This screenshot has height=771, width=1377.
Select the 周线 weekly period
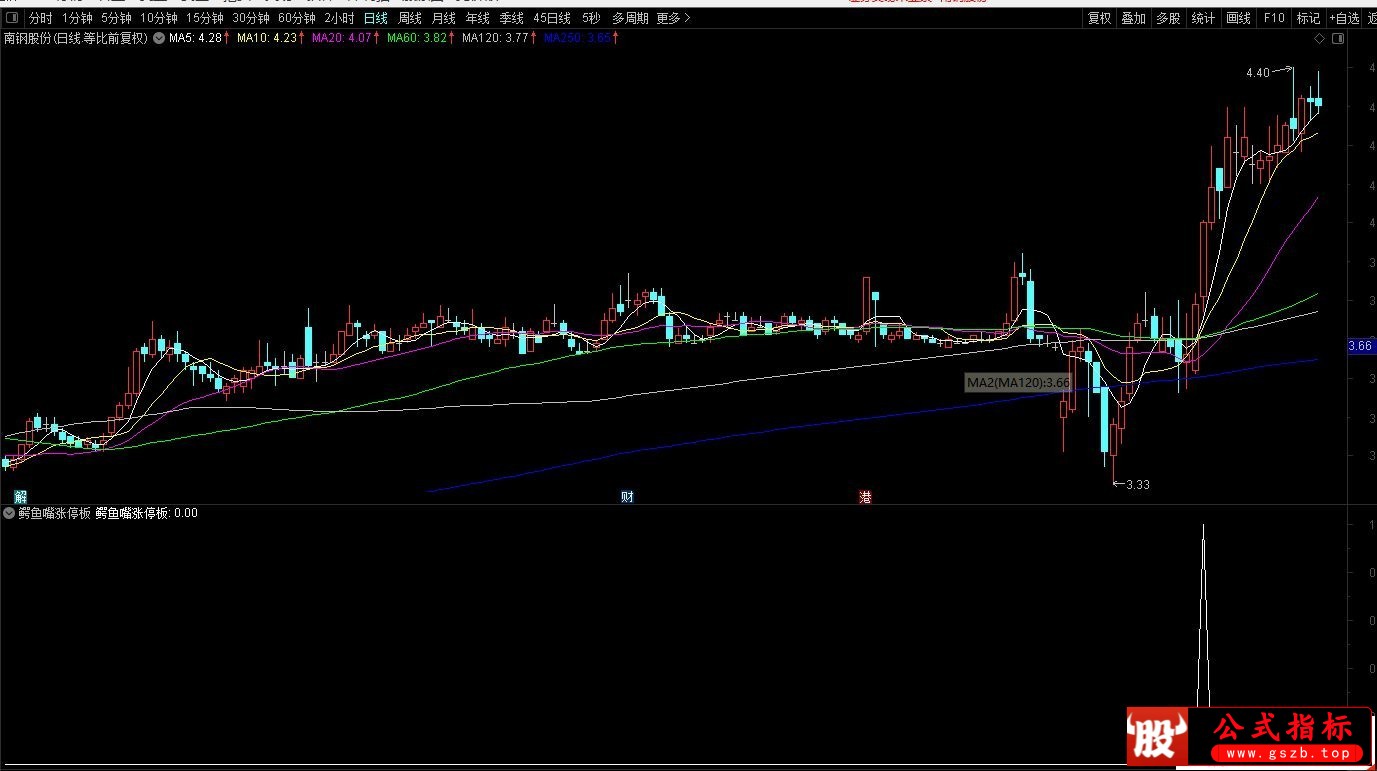pyautogui.click(x=410, y=18)
